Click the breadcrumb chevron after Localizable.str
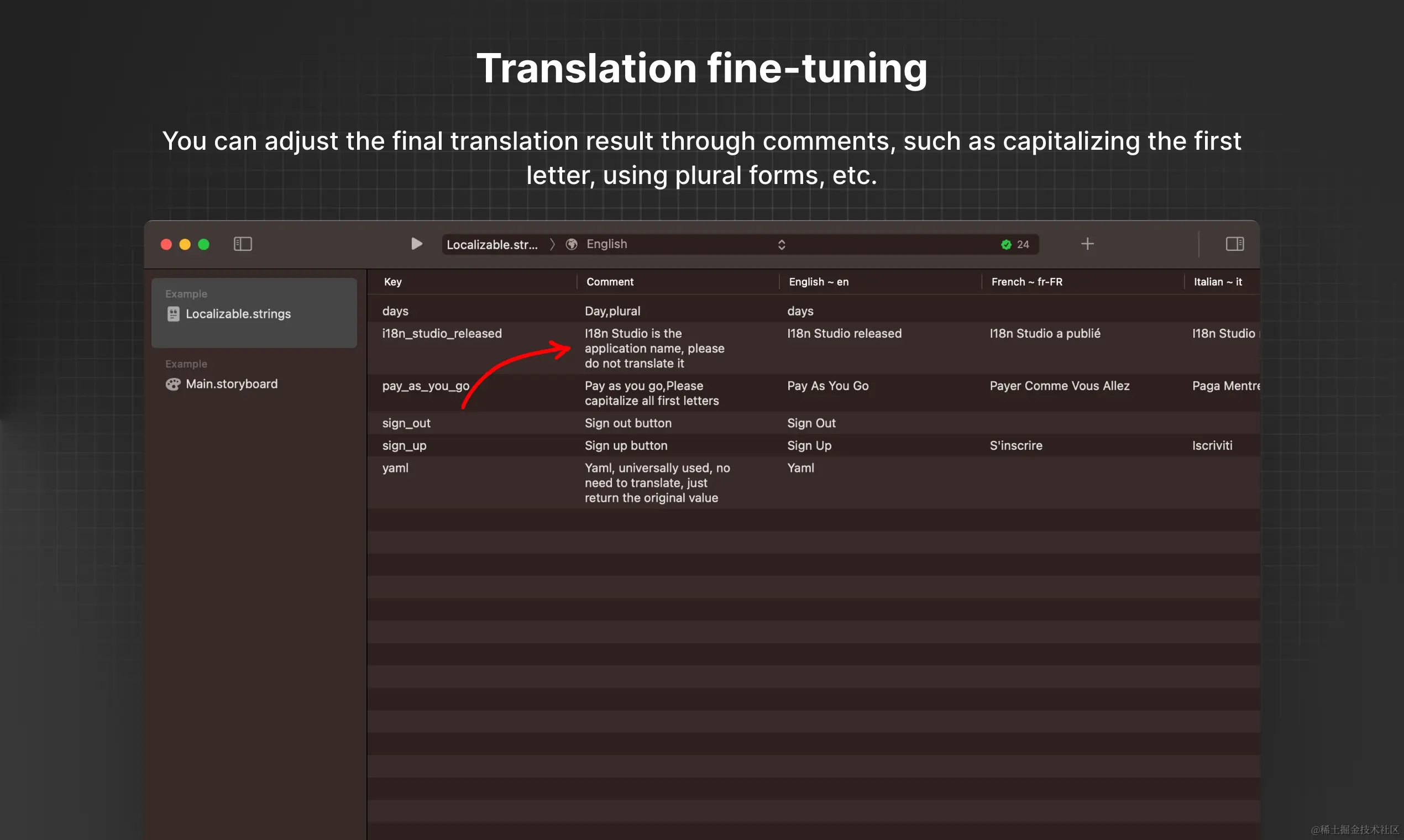Viewport: 1404px width, 840px height. (553, 244)
